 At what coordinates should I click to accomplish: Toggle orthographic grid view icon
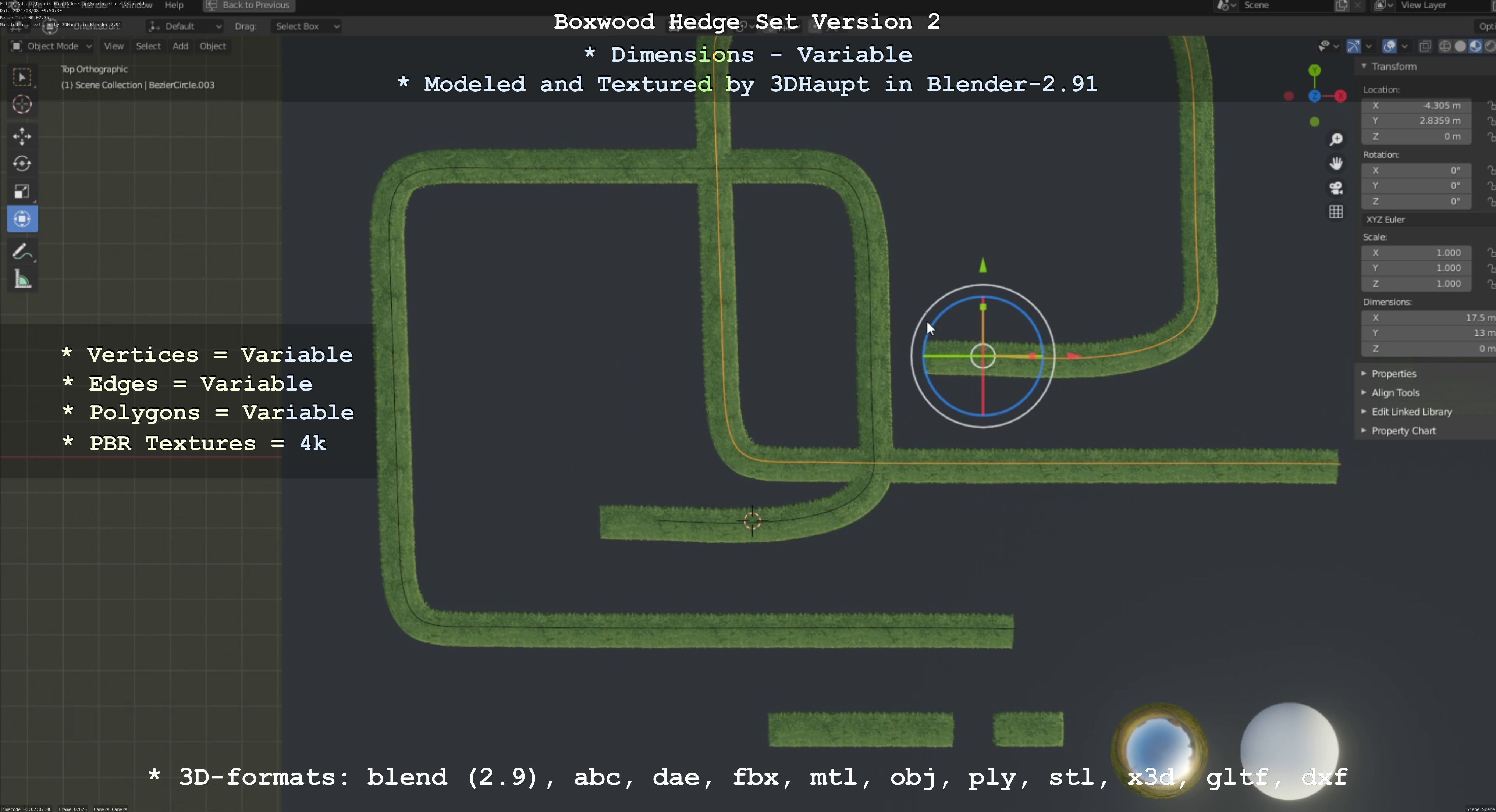coord(1336,212)
